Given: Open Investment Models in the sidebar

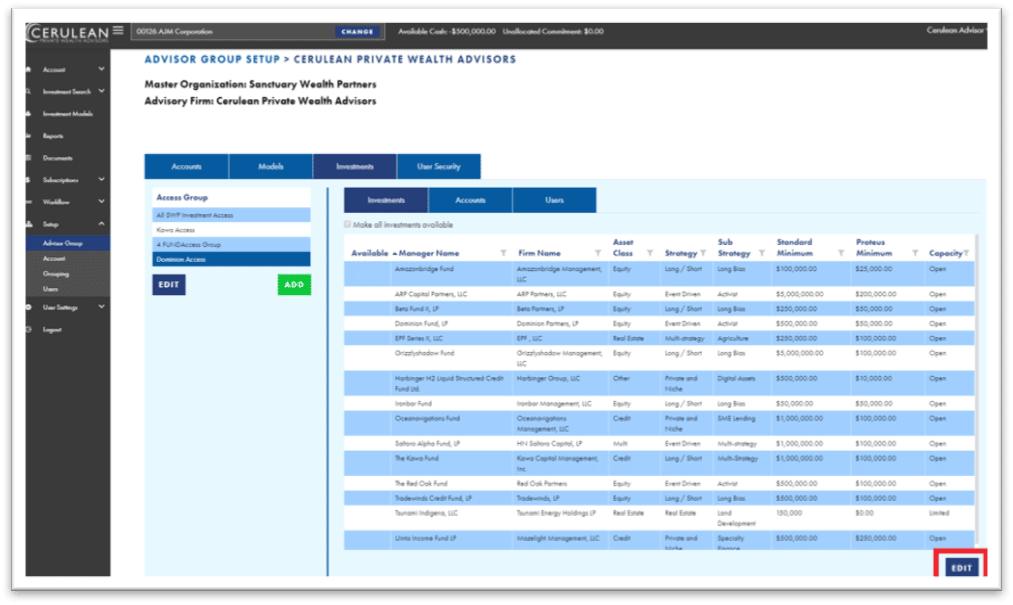Looking at the screenshot, I should click(67, 114).
